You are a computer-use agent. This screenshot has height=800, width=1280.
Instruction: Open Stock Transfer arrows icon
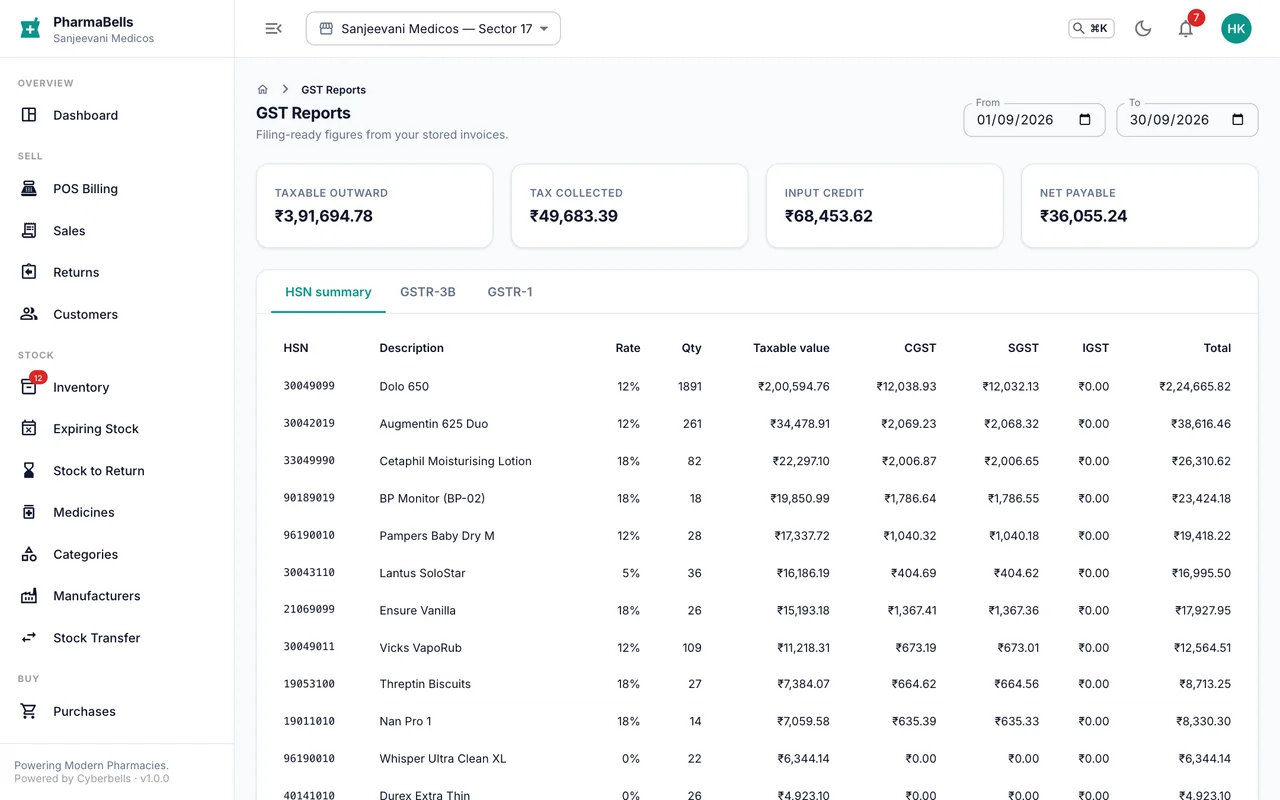(x=29, y=638)
